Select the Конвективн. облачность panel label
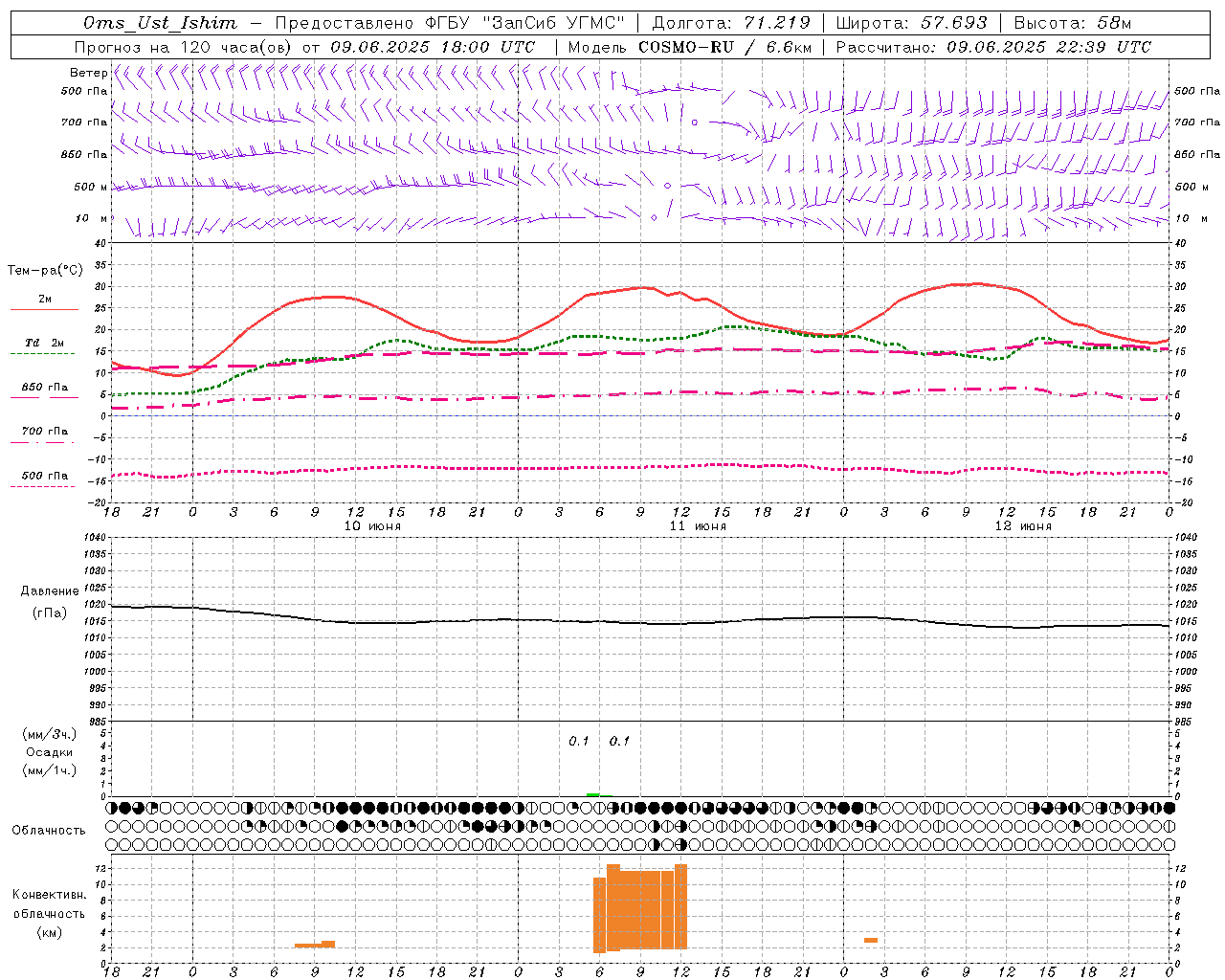 tap(49, 904)
